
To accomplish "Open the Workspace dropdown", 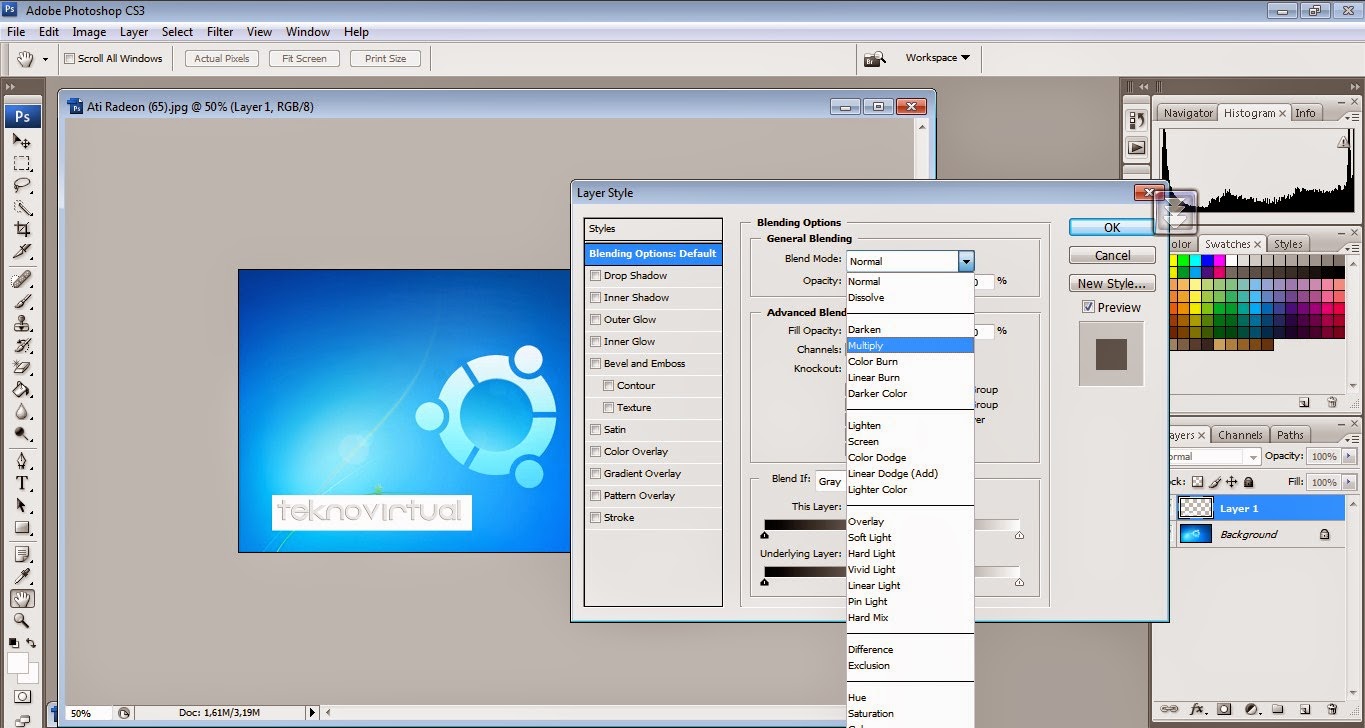I will tap(937, 58).
